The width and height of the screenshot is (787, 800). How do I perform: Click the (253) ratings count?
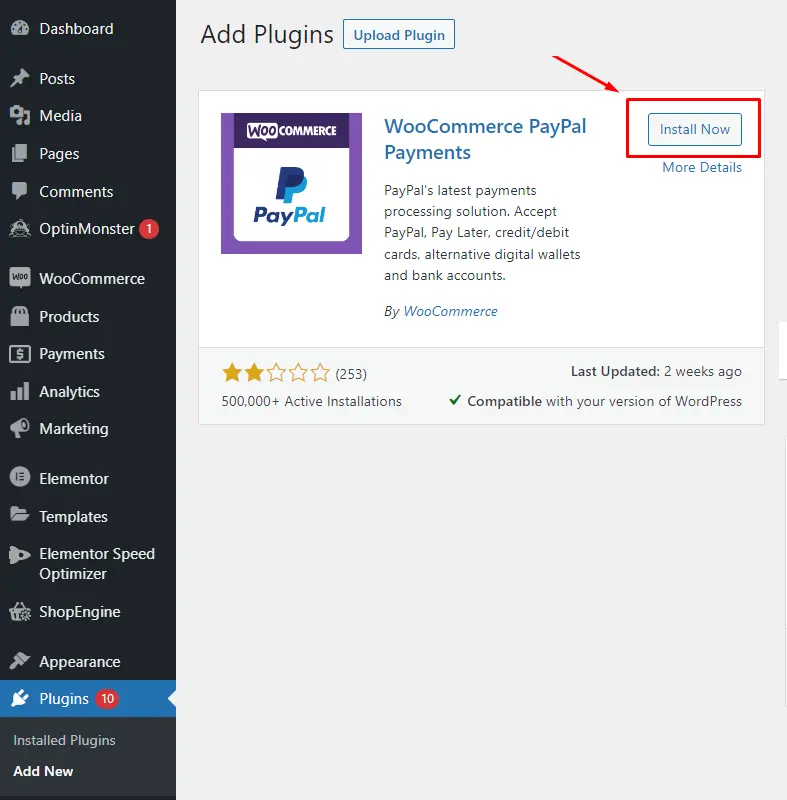pos(351,374)
